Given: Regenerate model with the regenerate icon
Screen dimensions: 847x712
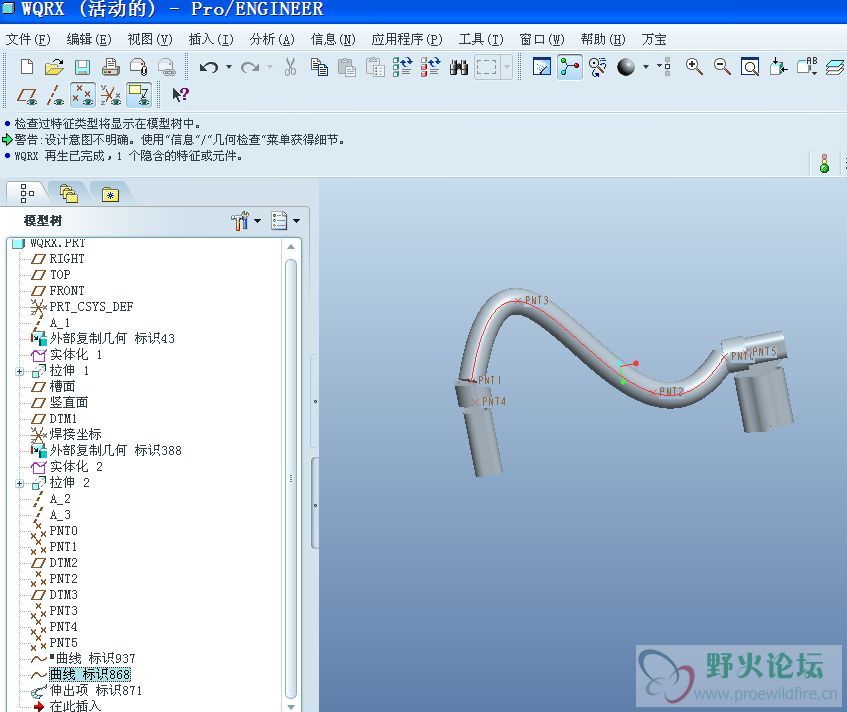Looking at the screenshot, I should [402, 67].
